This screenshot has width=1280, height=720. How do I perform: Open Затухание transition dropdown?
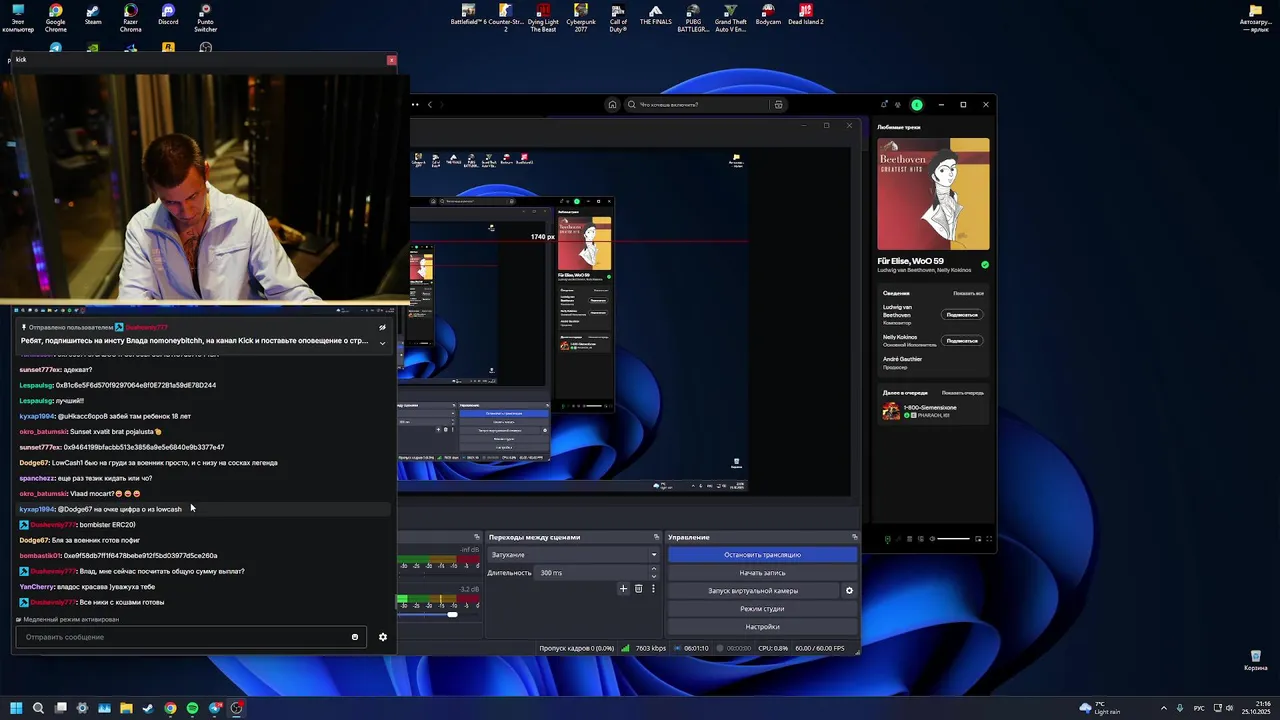pos(573,555)
